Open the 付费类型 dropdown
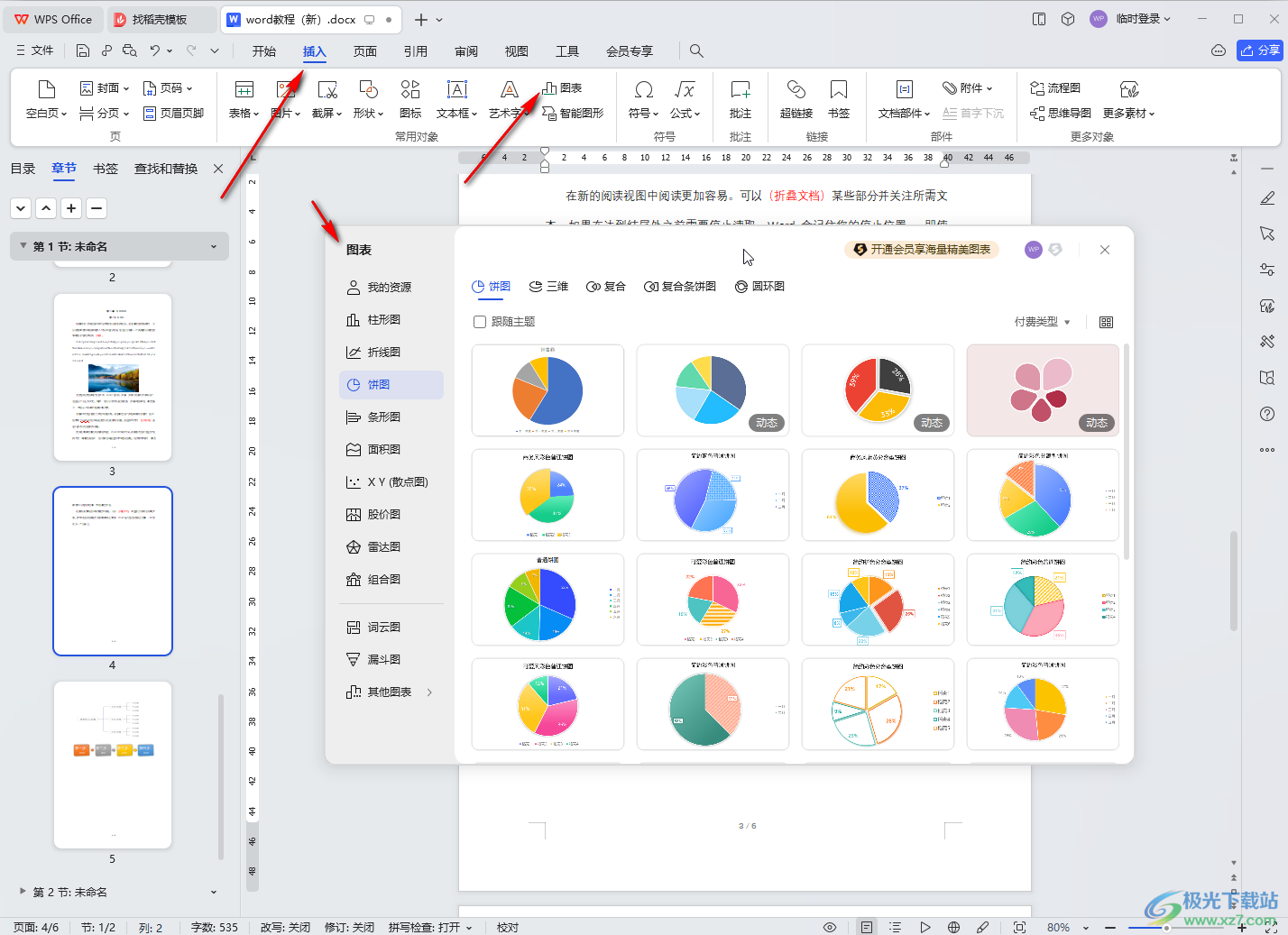This screenshot has height=935, width=1288. [1042, 322]
